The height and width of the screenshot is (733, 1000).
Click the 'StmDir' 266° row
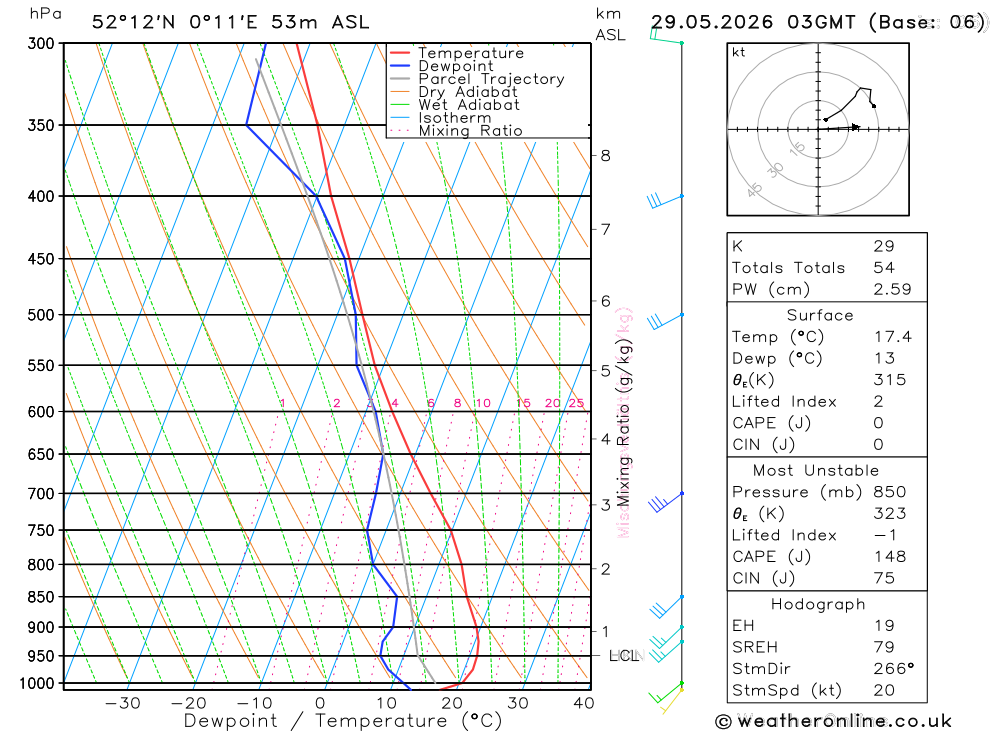pos(827,669)
